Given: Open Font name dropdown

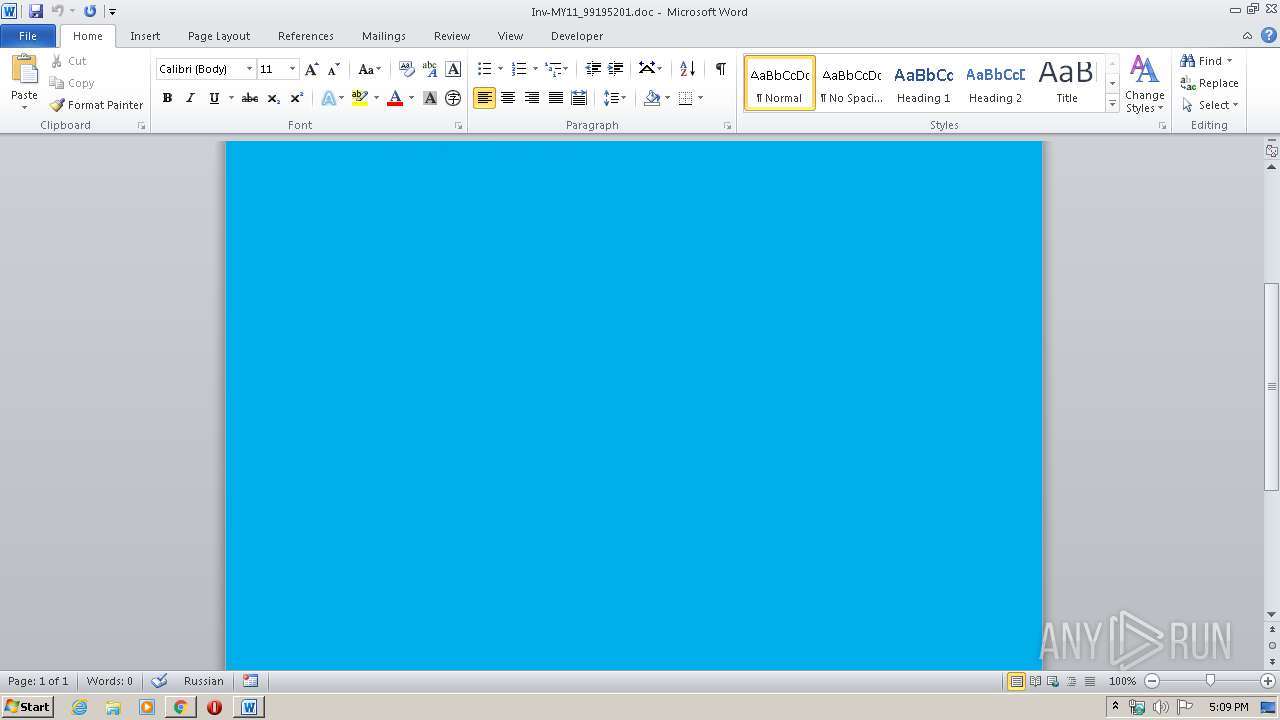Looking at the screenshot, I should (249, 69).
